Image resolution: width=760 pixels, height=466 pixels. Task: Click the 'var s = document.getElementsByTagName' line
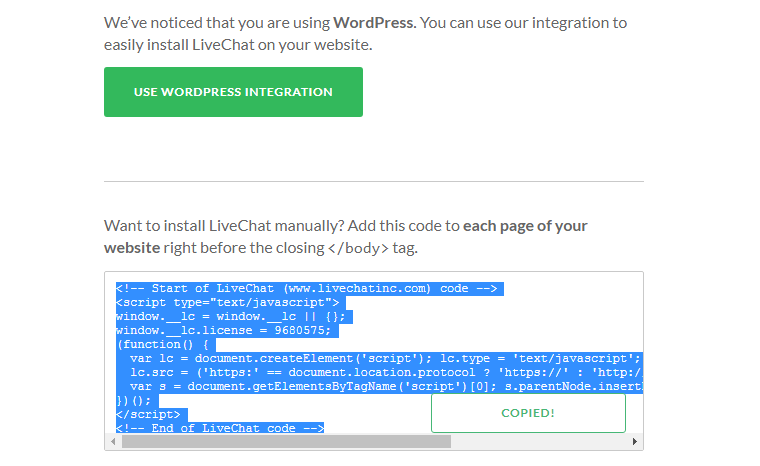point(385,387)
